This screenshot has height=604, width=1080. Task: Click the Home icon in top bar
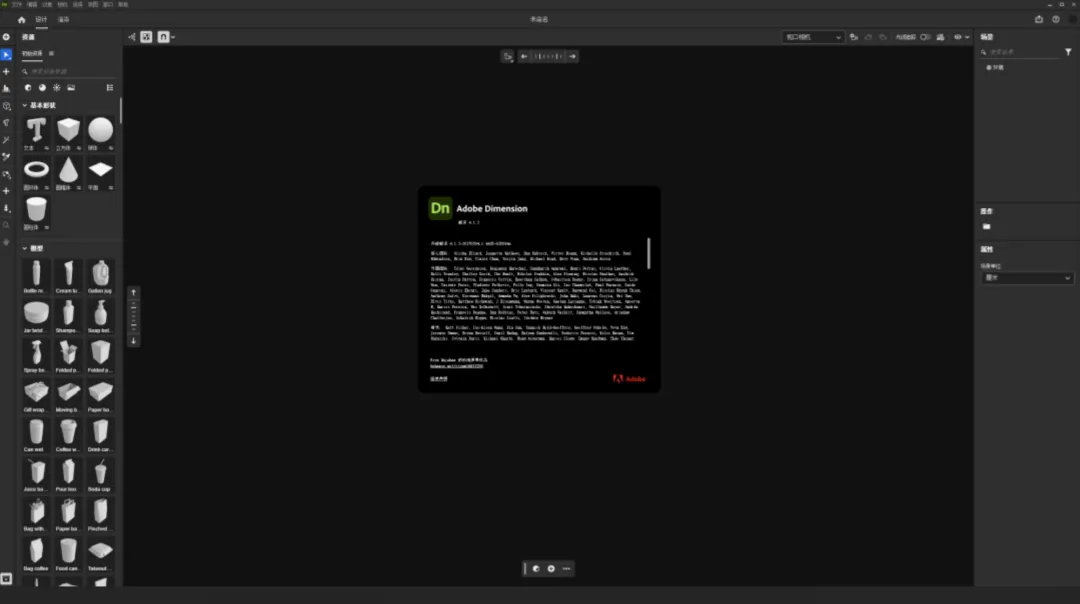21,20
